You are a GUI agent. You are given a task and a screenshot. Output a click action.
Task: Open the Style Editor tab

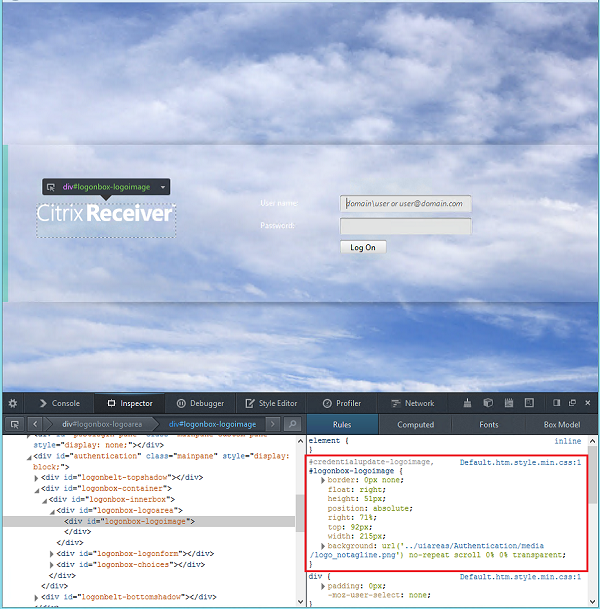point(270,403)
